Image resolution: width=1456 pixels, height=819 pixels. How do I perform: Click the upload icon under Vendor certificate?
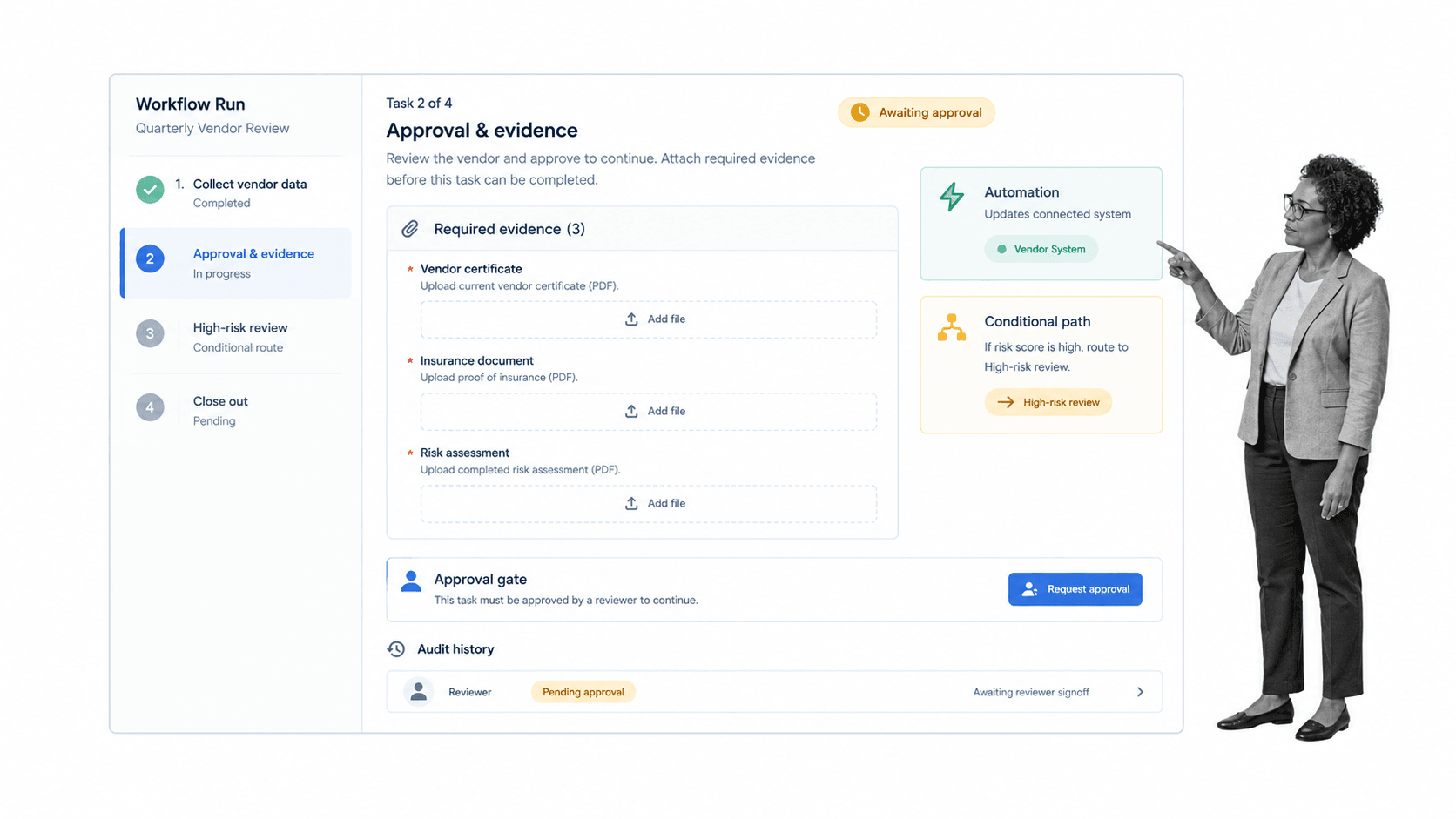click(631, 319)
